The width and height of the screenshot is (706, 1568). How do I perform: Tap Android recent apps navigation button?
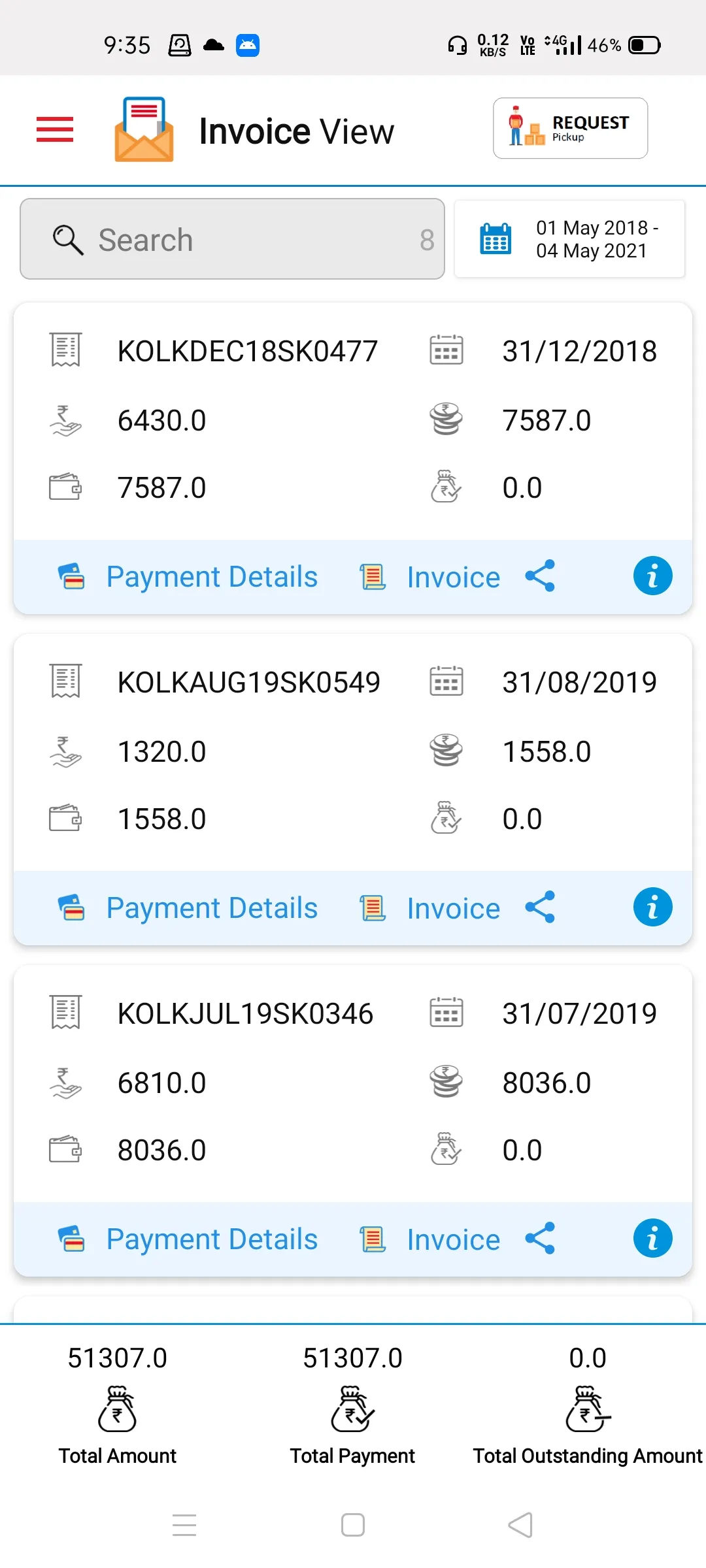tap(184, 1525)
